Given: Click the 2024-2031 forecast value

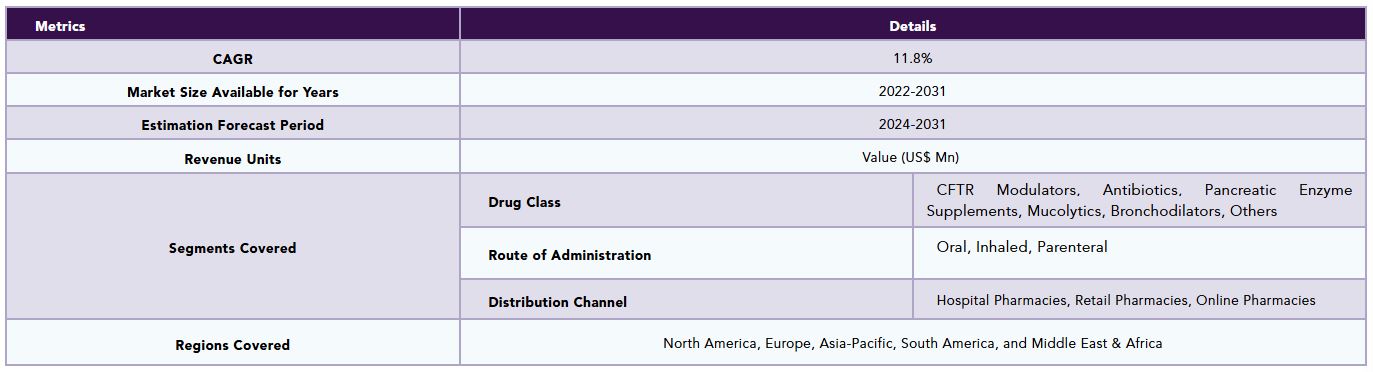Looking at the screenshot, I should pyautogui.click(x=912, y=124).
